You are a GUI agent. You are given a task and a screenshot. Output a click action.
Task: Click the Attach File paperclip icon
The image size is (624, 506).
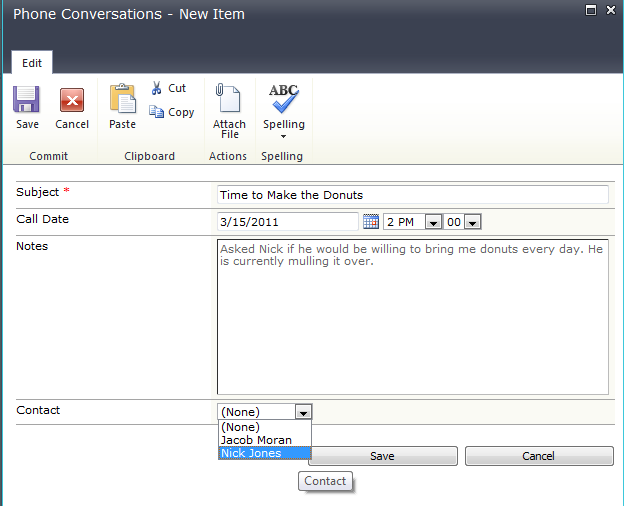[x=228, y=98]
